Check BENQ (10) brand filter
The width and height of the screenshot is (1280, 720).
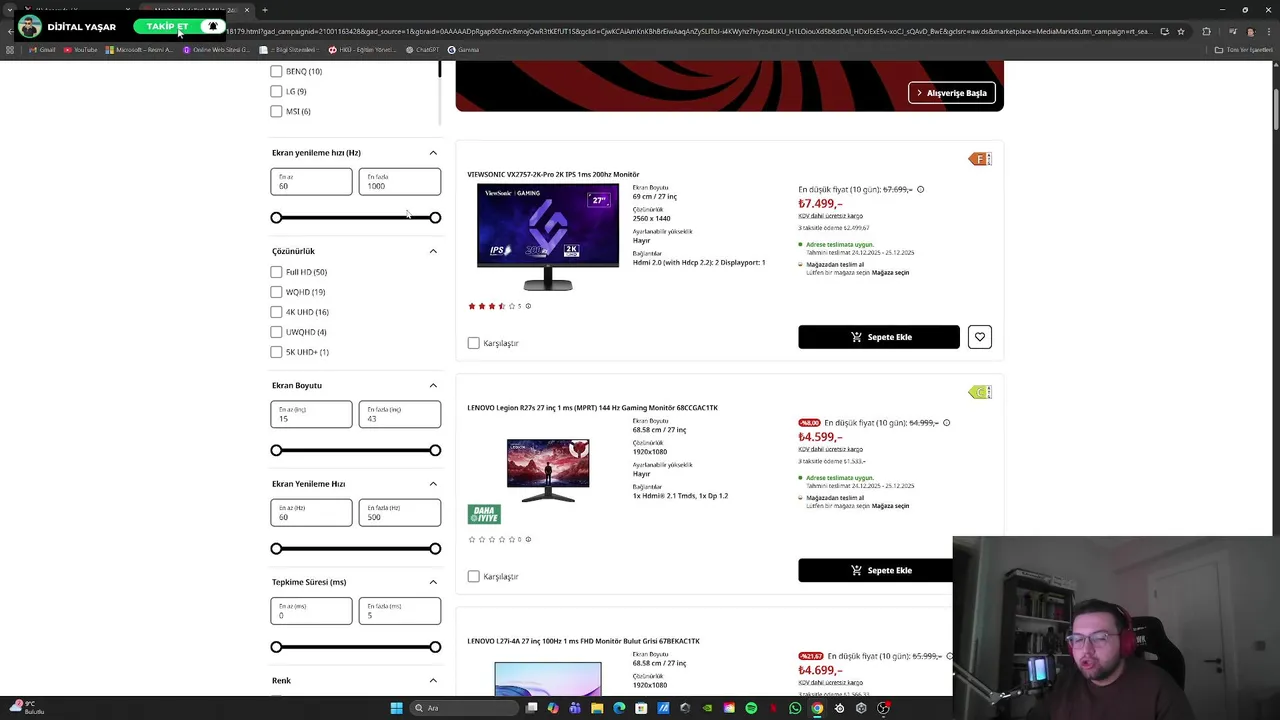(276, 71)
